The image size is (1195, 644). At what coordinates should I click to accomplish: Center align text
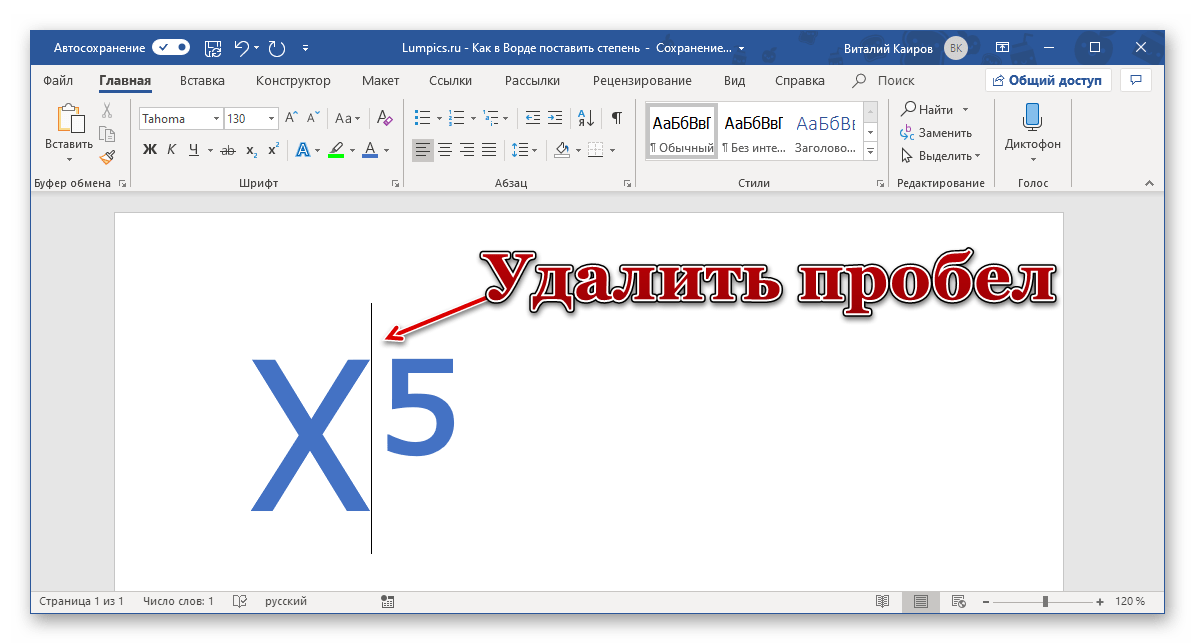(x=445, y=149)
